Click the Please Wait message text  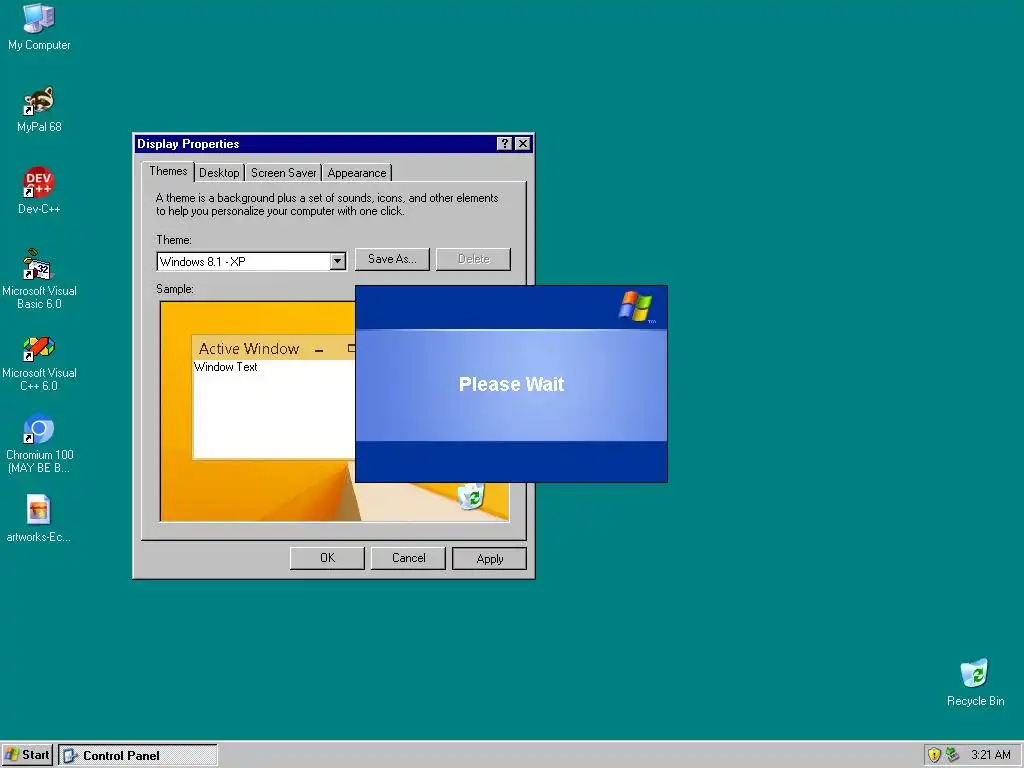coord(511,384)
